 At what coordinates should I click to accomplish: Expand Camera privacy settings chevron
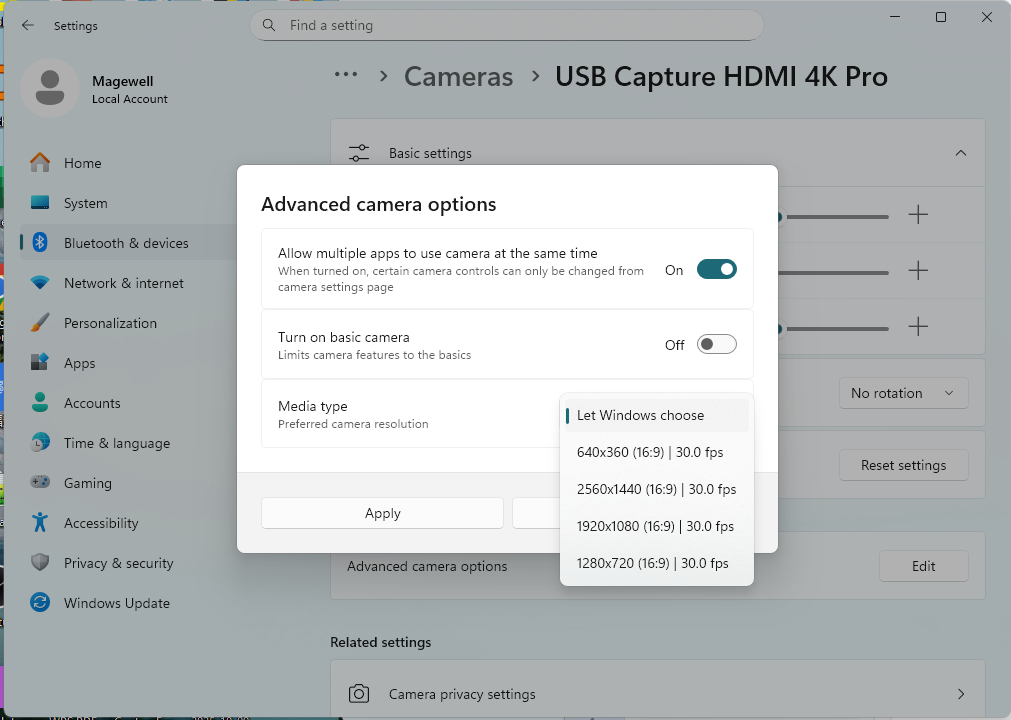(x=960, y=694)
